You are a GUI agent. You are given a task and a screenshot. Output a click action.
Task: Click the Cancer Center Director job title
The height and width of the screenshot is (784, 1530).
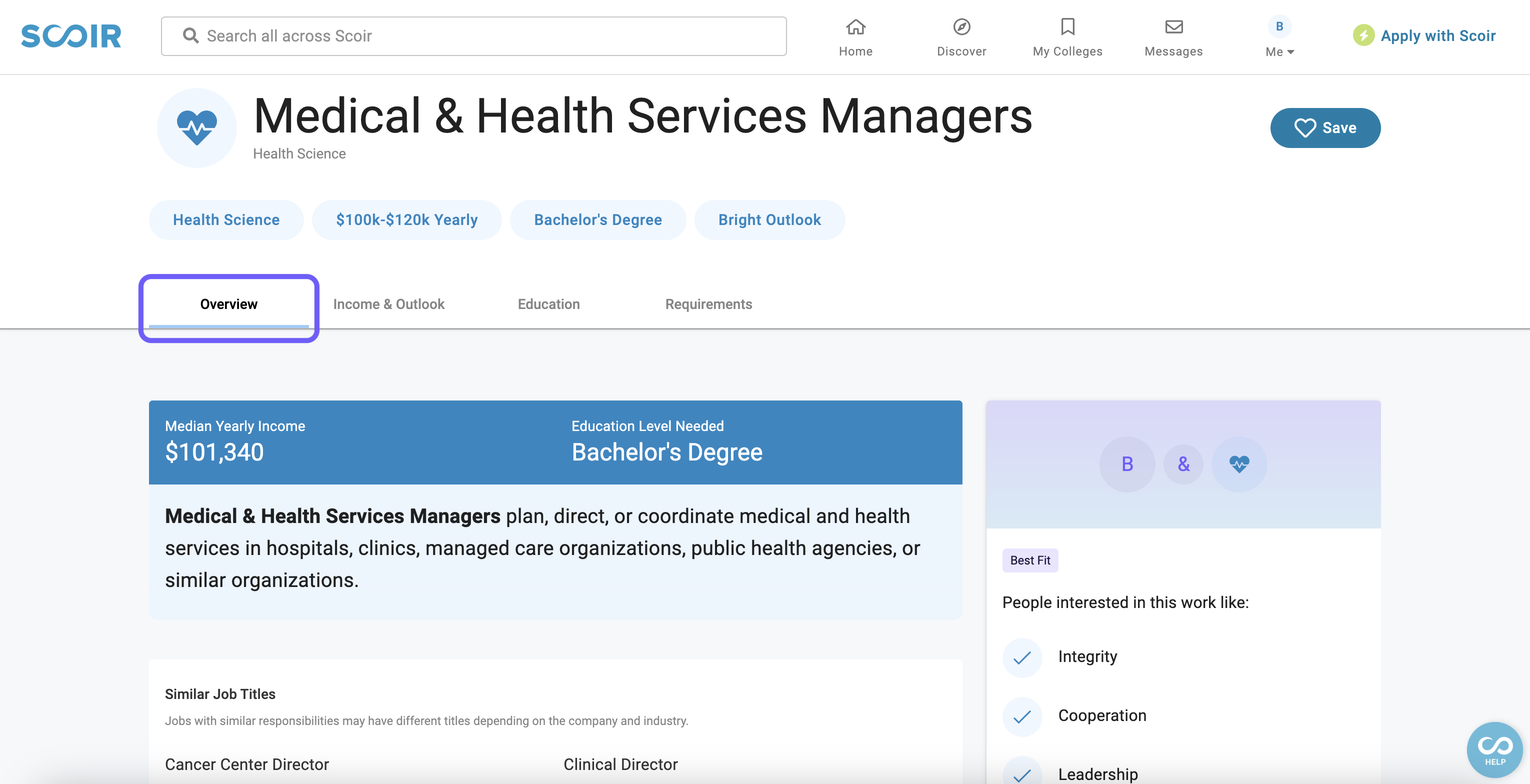pos(246,764)
